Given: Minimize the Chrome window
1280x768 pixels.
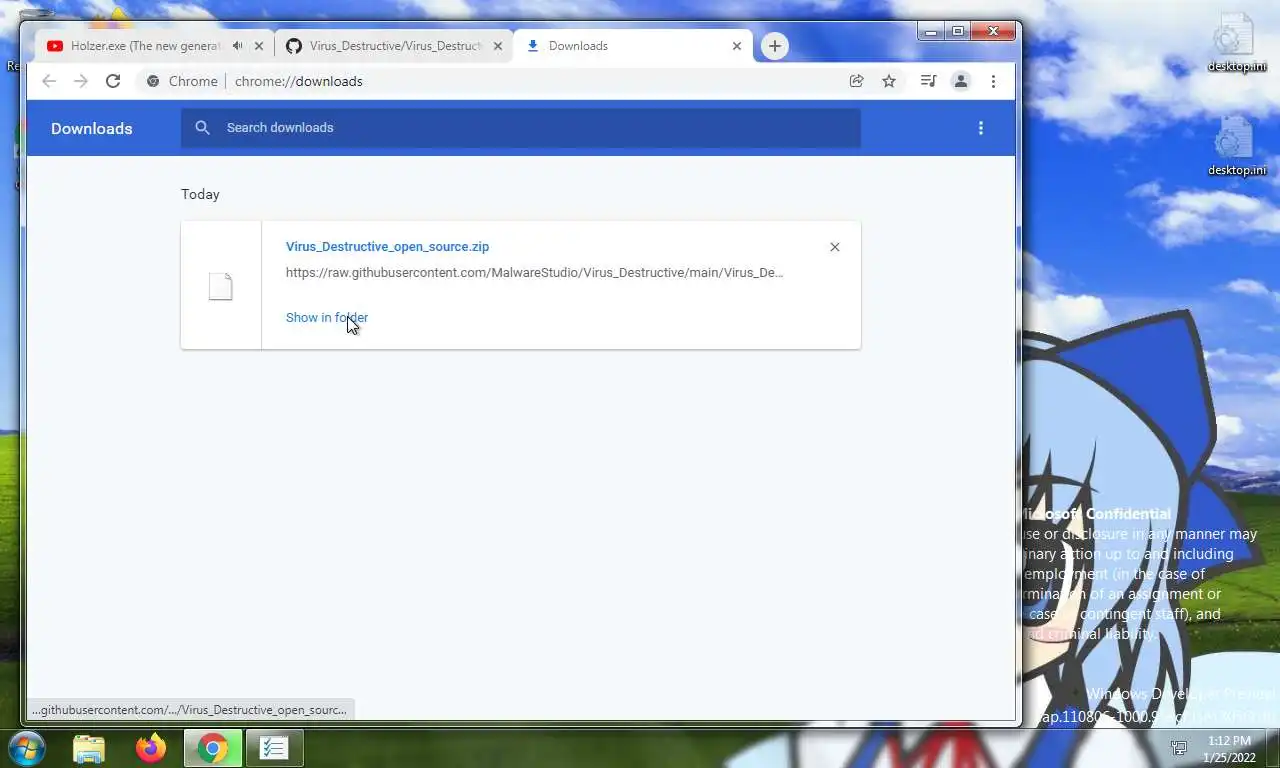Looking at the screenshot, I should click(931, 32).
